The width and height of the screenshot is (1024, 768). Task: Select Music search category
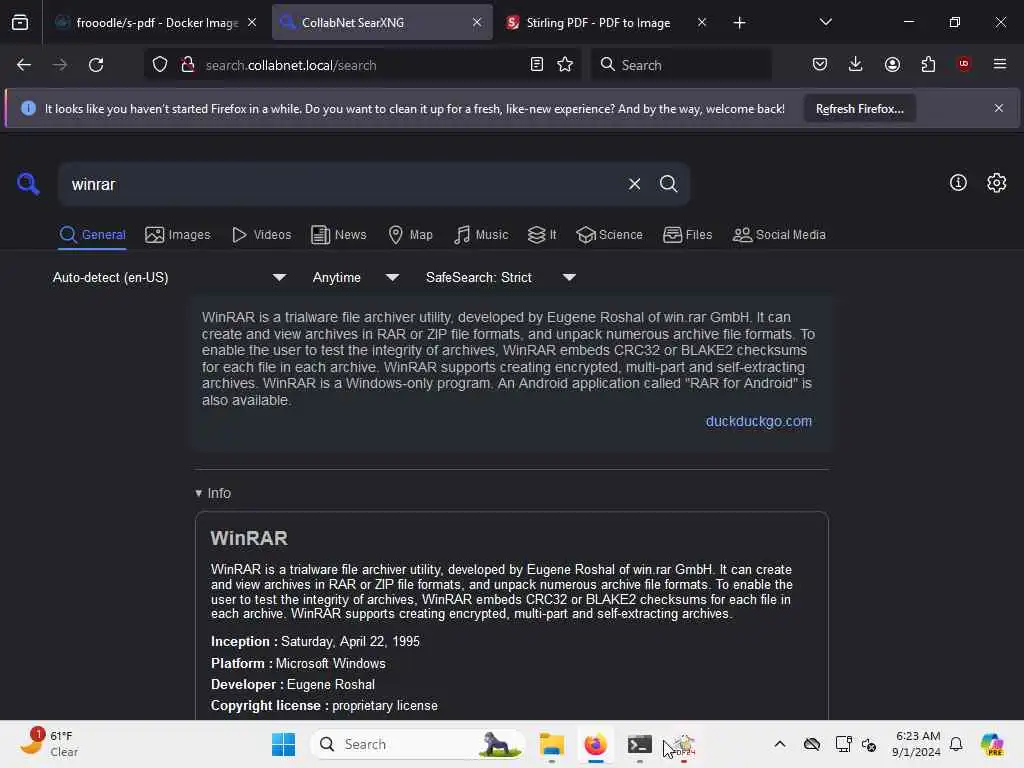[481, 234]
